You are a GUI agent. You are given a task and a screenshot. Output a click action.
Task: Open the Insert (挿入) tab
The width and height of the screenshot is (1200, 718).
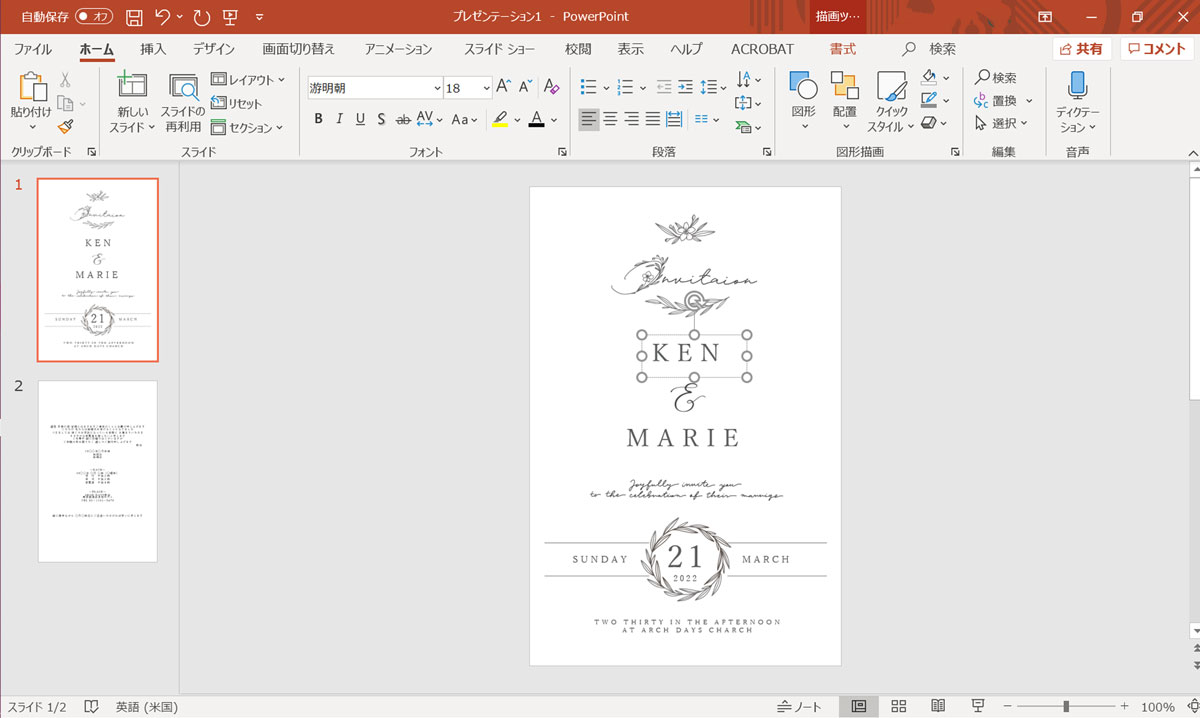coord(153,49)
